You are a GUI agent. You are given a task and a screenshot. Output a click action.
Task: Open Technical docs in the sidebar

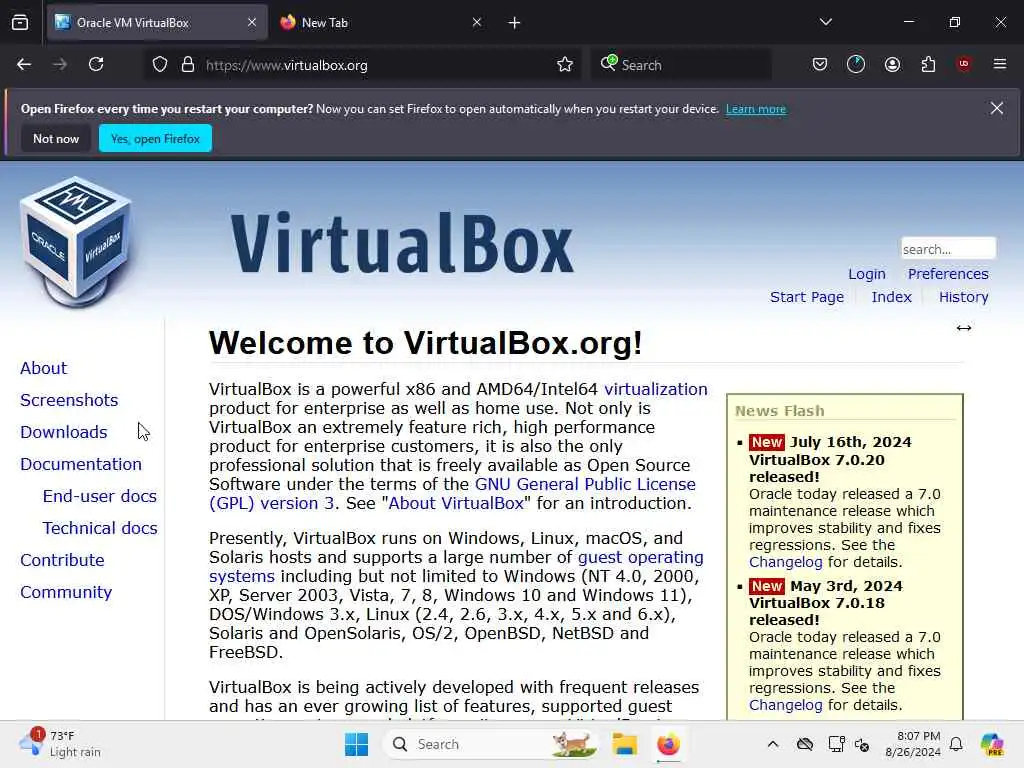pos(100,528)
